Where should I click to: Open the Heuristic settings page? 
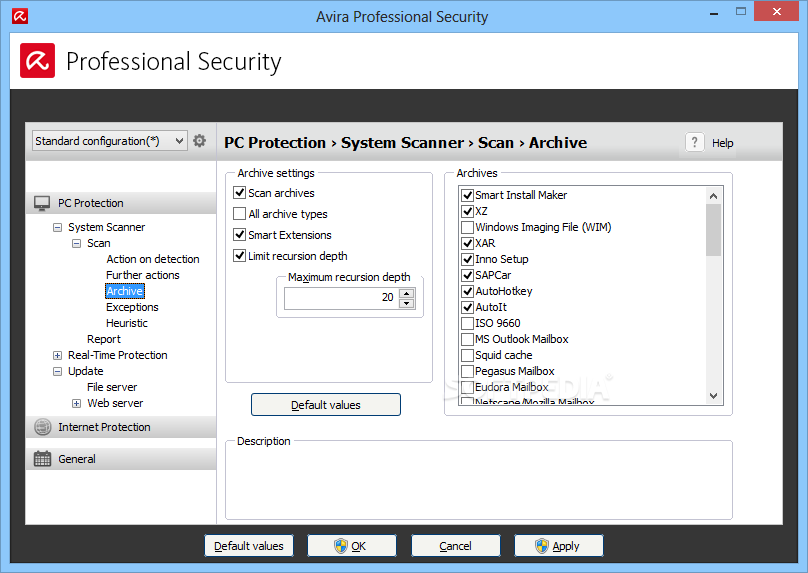pyautogui.click(x=127, y=323)
